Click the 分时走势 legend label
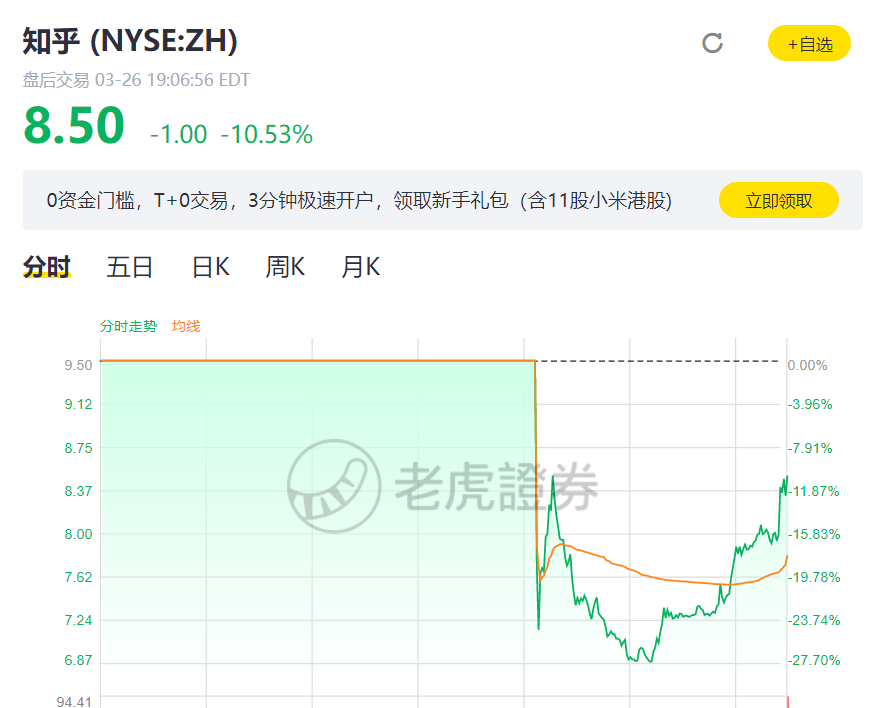 click(128, 326)
